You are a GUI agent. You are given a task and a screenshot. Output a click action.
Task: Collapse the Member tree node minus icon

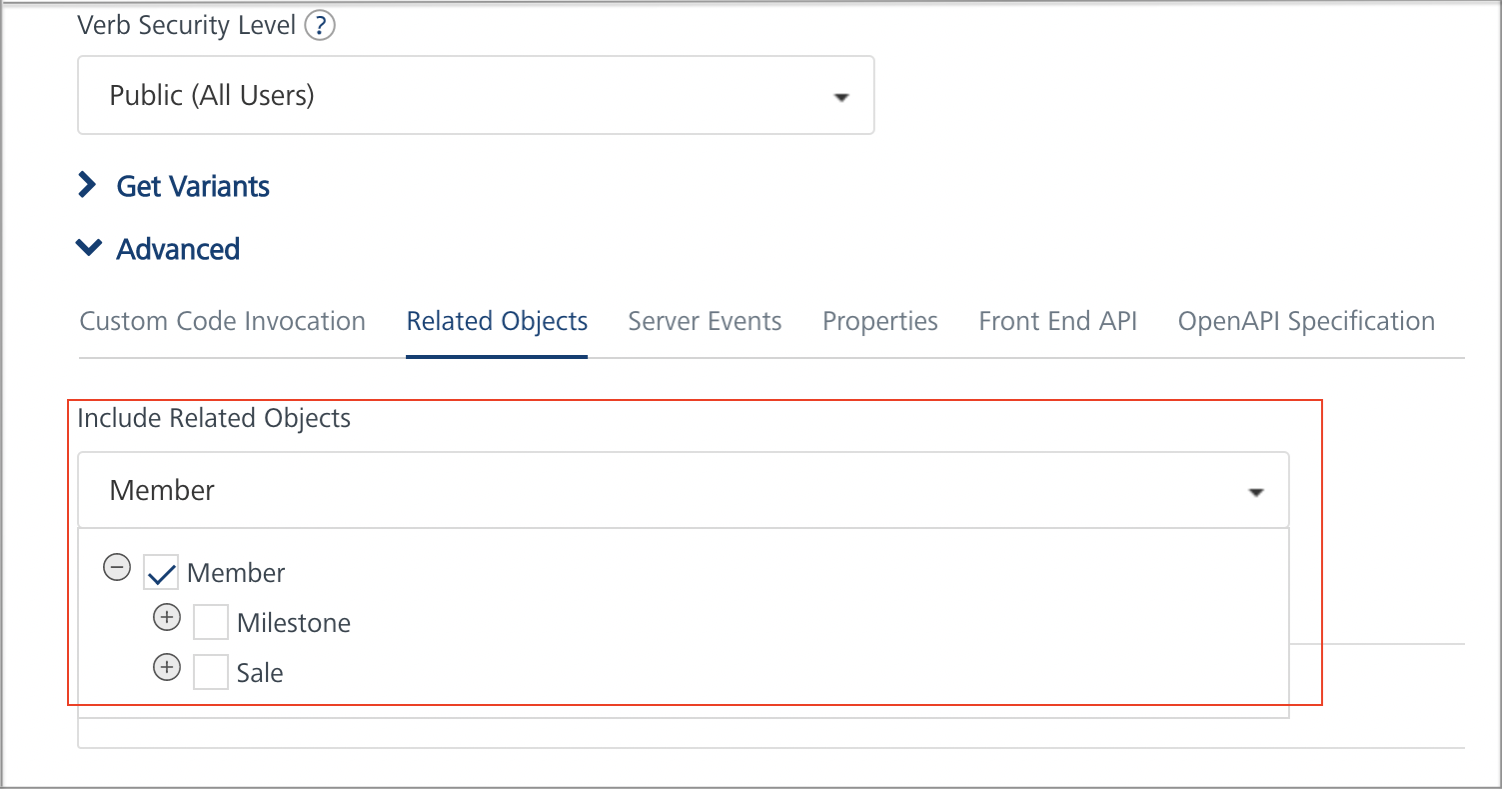click(x=117, y=569)
